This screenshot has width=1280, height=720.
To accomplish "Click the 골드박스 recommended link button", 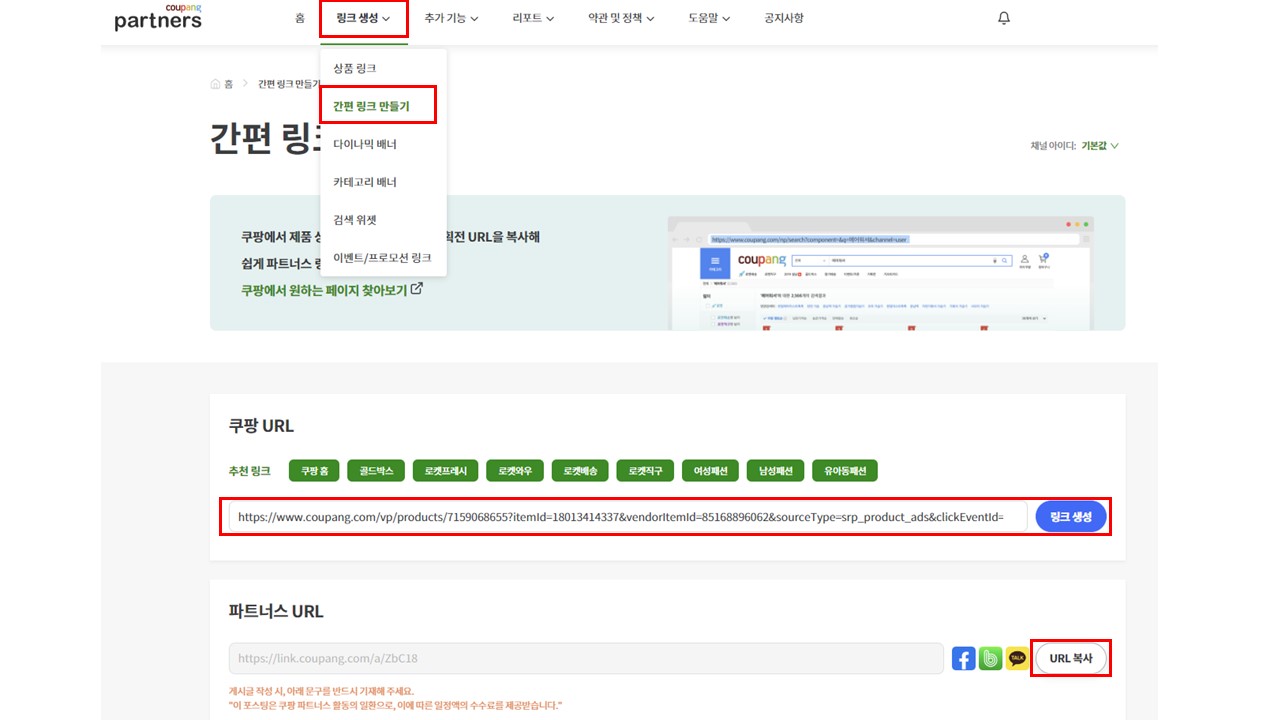I will 376,471.
